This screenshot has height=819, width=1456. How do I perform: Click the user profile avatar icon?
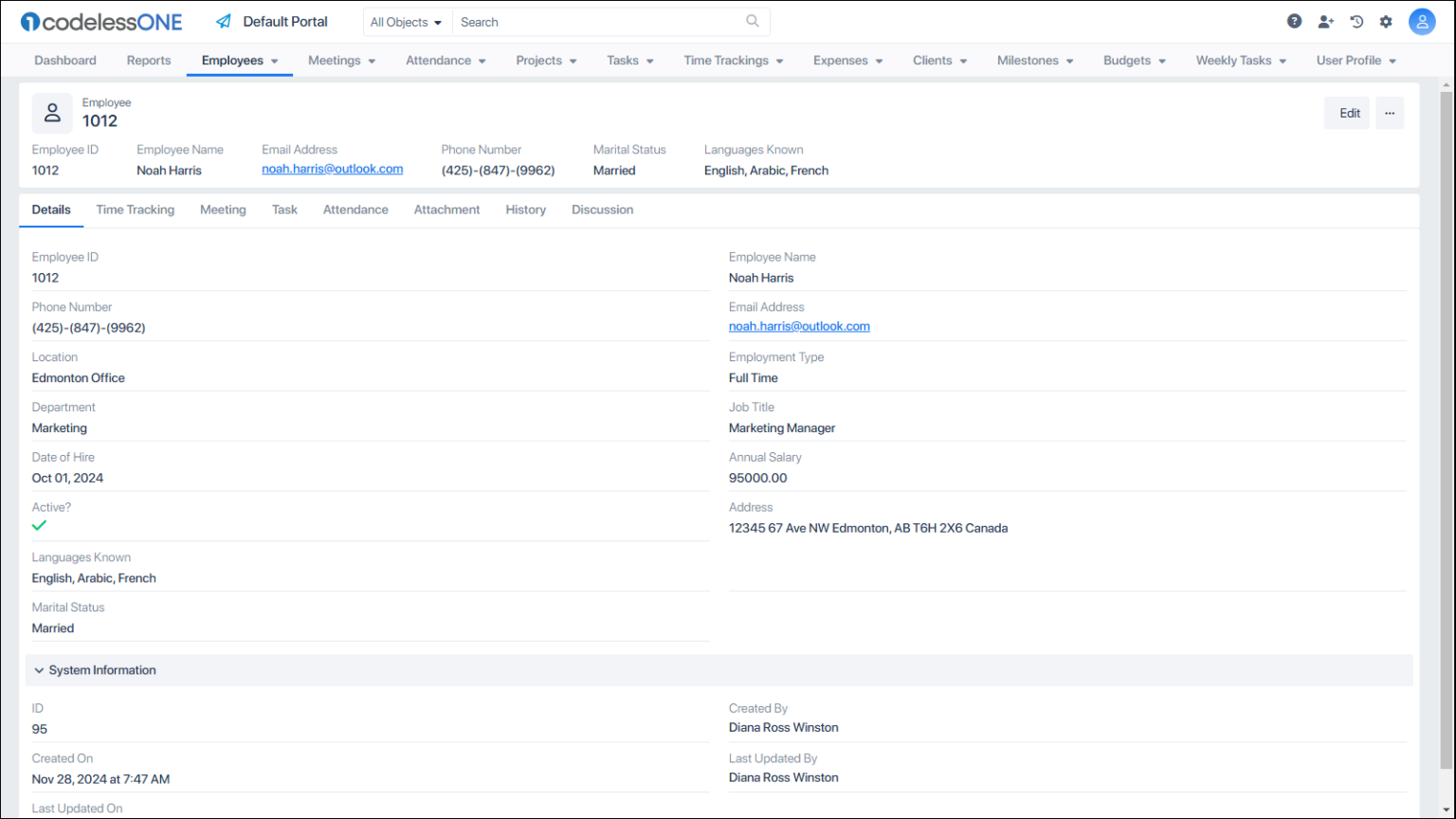[1422, 21]
